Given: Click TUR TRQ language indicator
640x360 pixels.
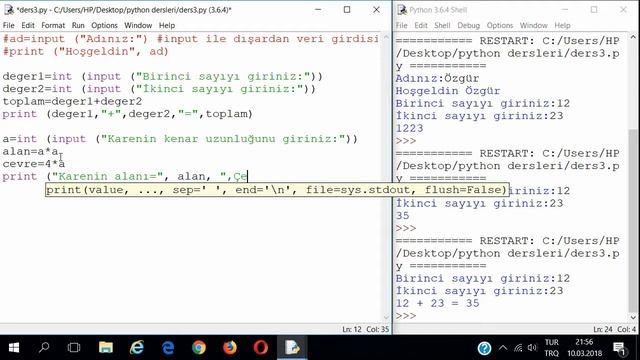Looking at the screenshot, I should point(551,348).
